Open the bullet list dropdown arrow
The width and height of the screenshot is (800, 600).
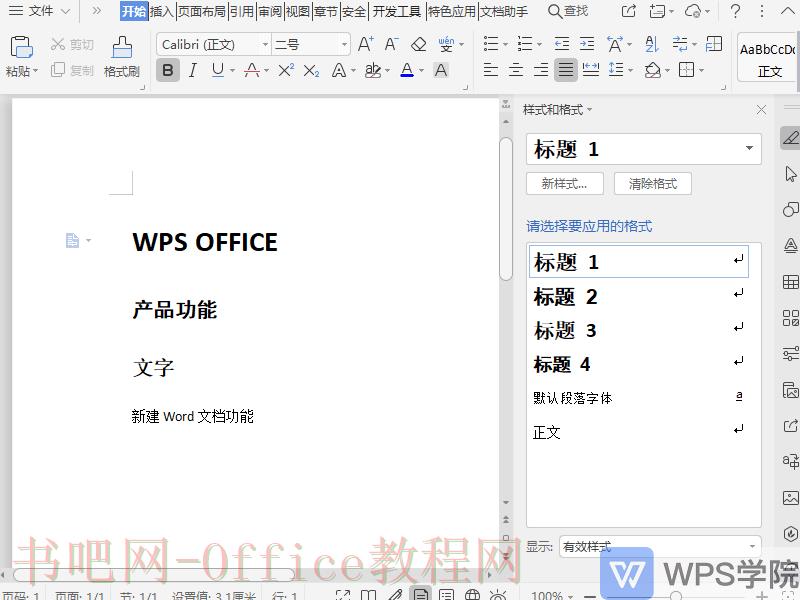pyautogui.click(x=505, y=44)
